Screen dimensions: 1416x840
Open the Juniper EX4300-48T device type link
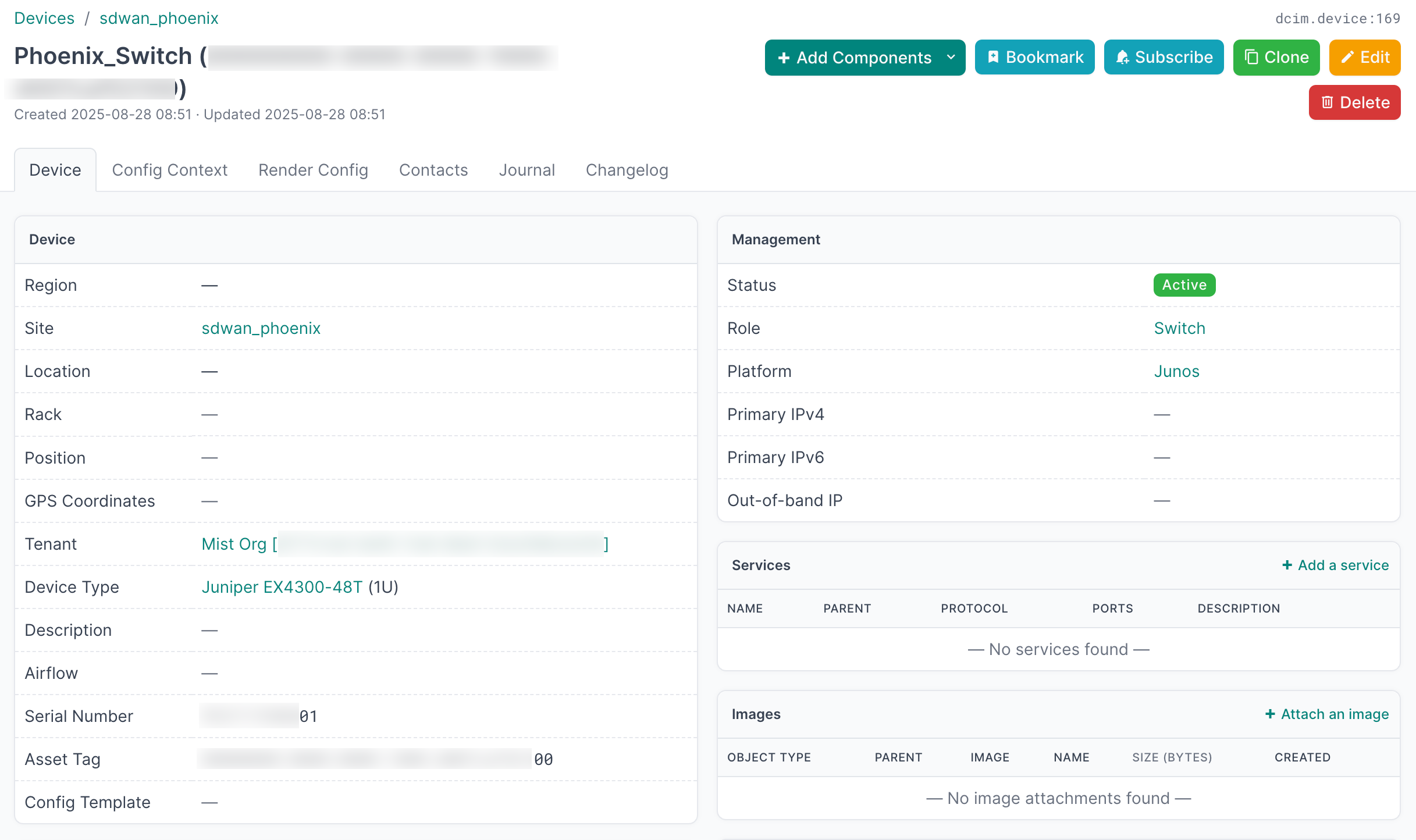282,587
